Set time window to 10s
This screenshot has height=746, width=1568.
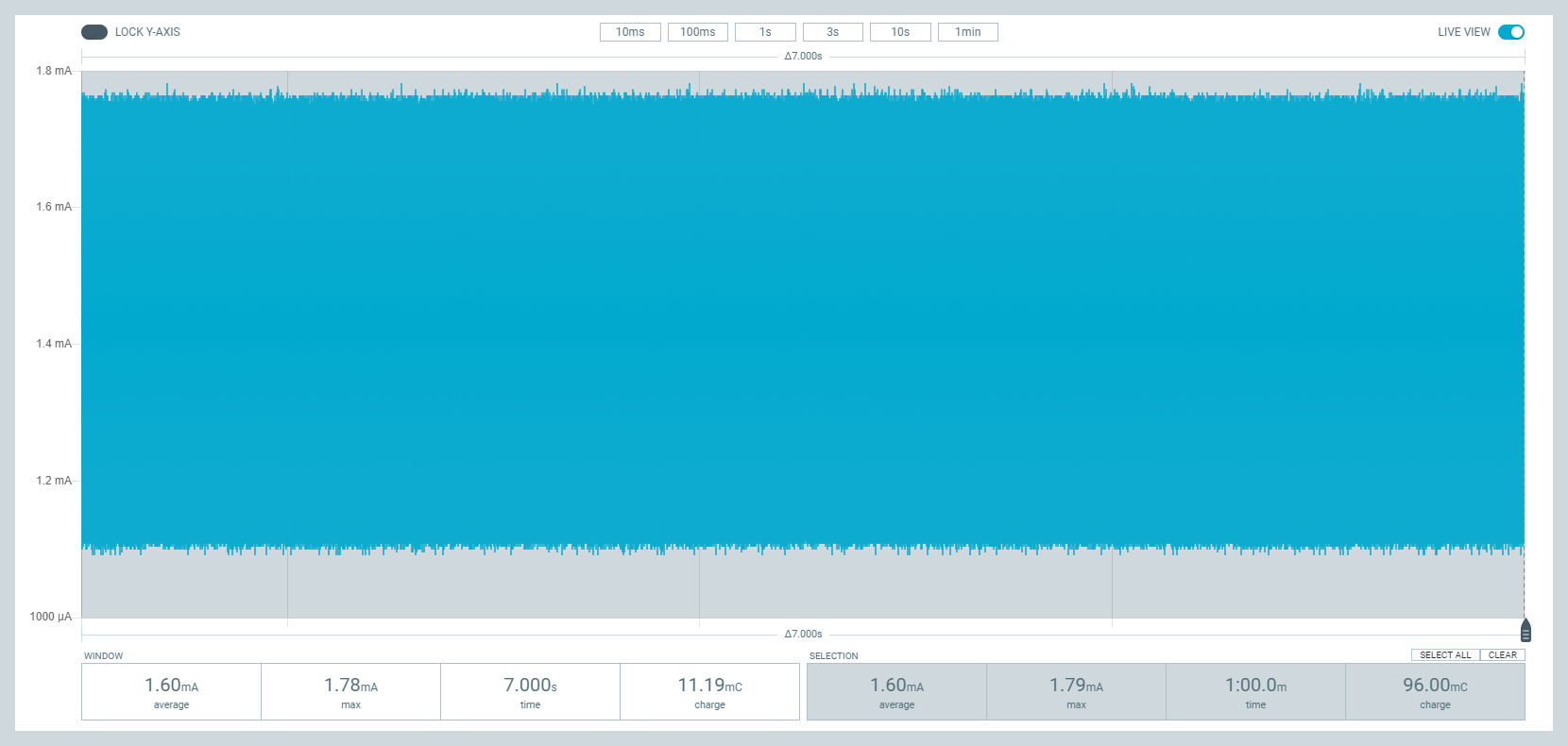coord(900,32)
